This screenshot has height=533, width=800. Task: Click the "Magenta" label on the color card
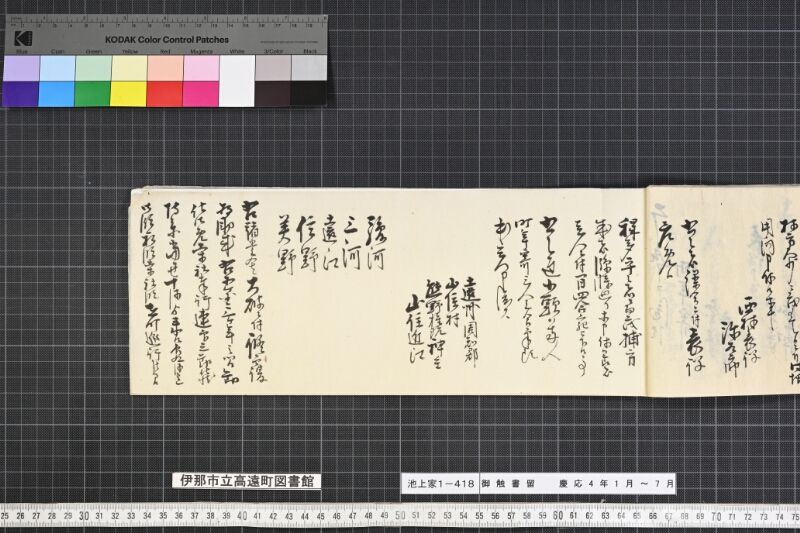202,52
